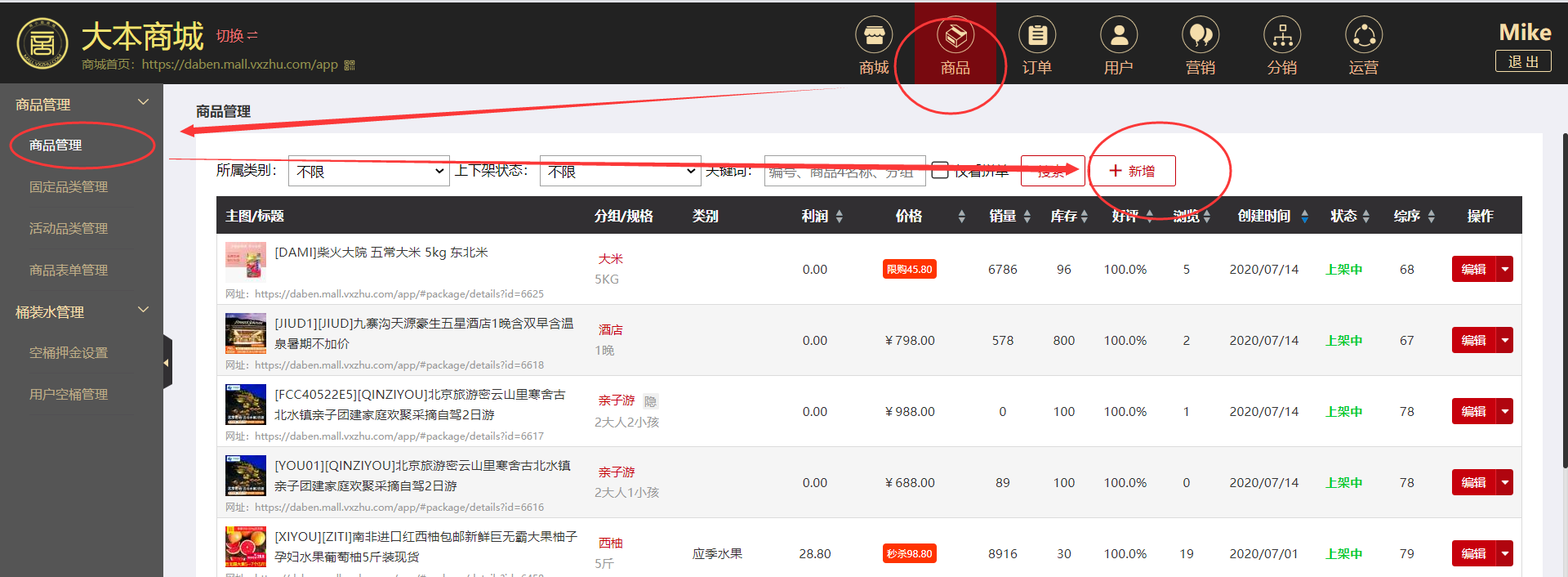The height and width of the screenshot is (577, 1568).
Task: Expand dropdown arrow next to first 编辑 button
Action: [1504, 269]
